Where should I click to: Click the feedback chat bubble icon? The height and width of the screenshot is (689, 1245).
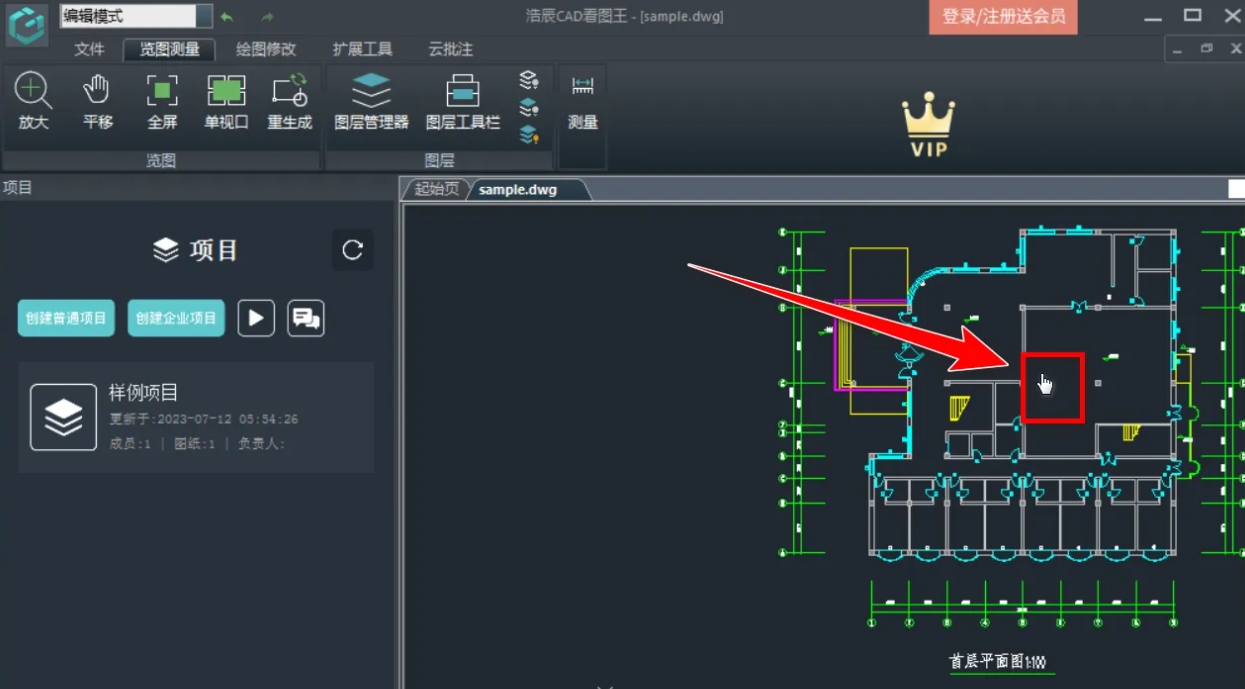click(x=305, y=317)
